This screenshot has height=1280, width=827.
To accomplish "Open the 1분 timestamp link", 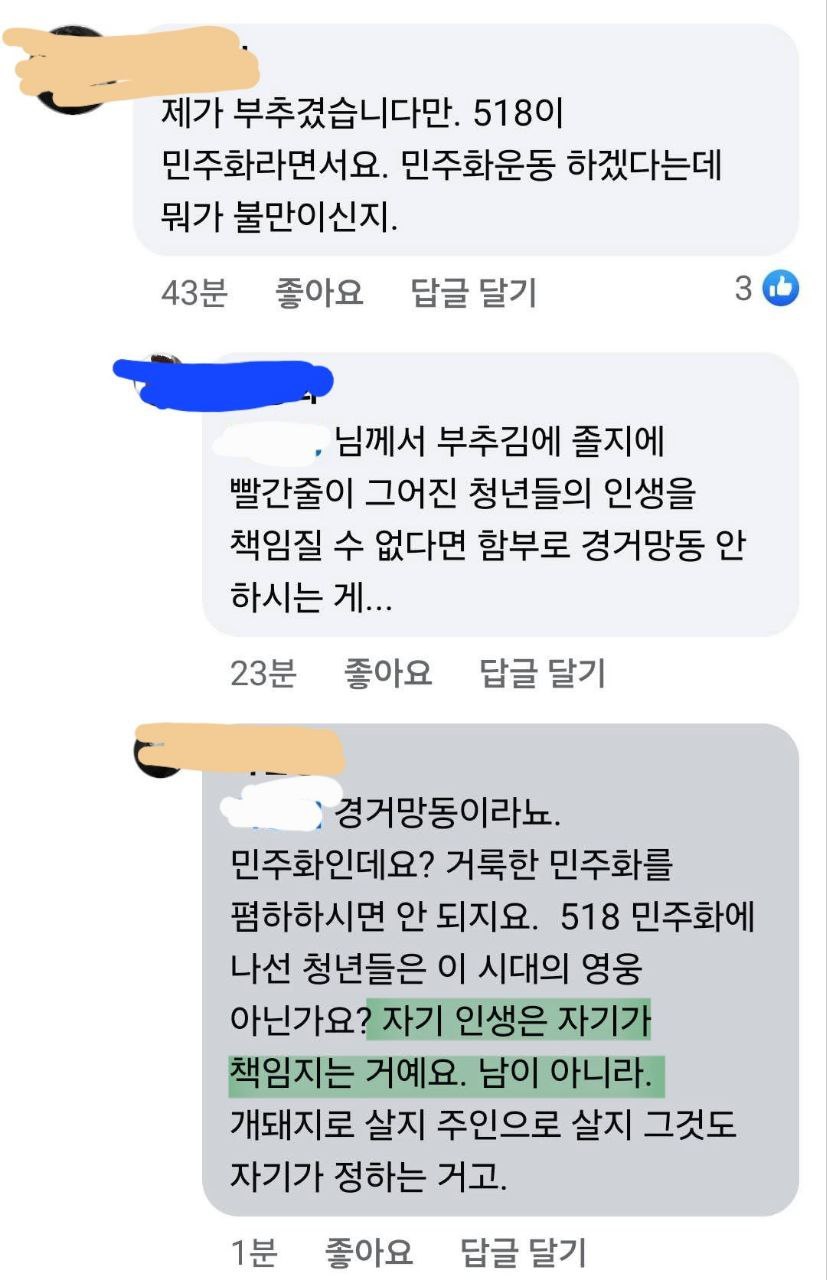I will click(x=253, y=1251).
